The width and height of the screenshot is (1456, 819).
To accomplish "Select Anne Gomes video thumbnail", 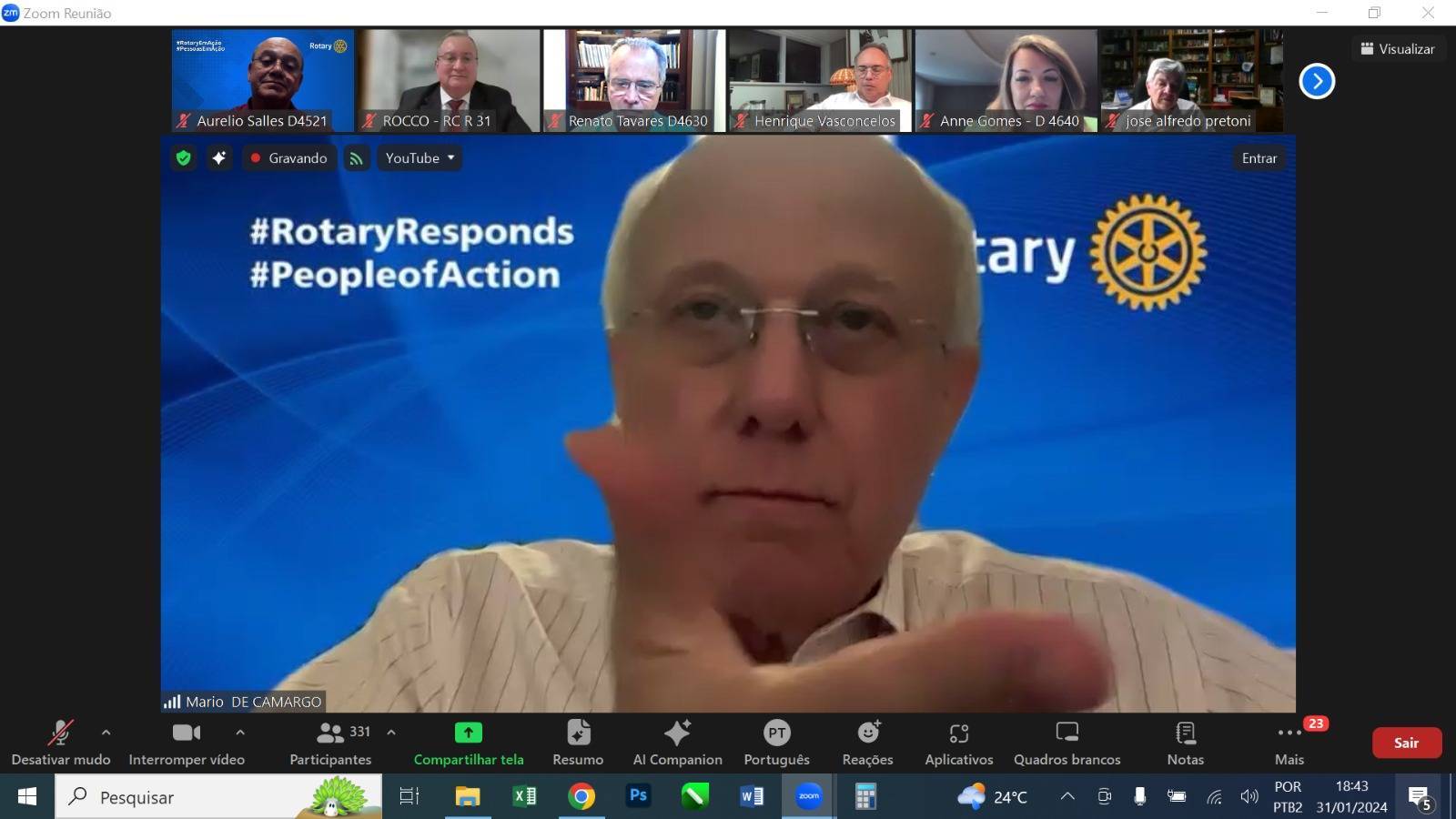I will point(1006,81).
